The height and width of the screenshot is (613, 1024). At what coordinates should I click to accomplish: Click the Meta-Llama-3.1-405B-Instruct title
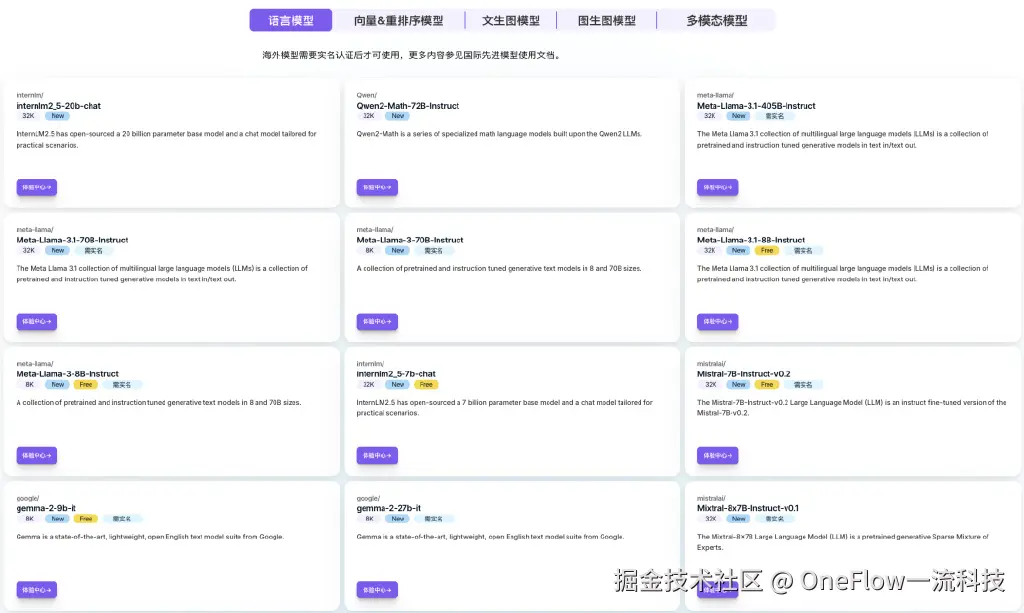point(756,106)
